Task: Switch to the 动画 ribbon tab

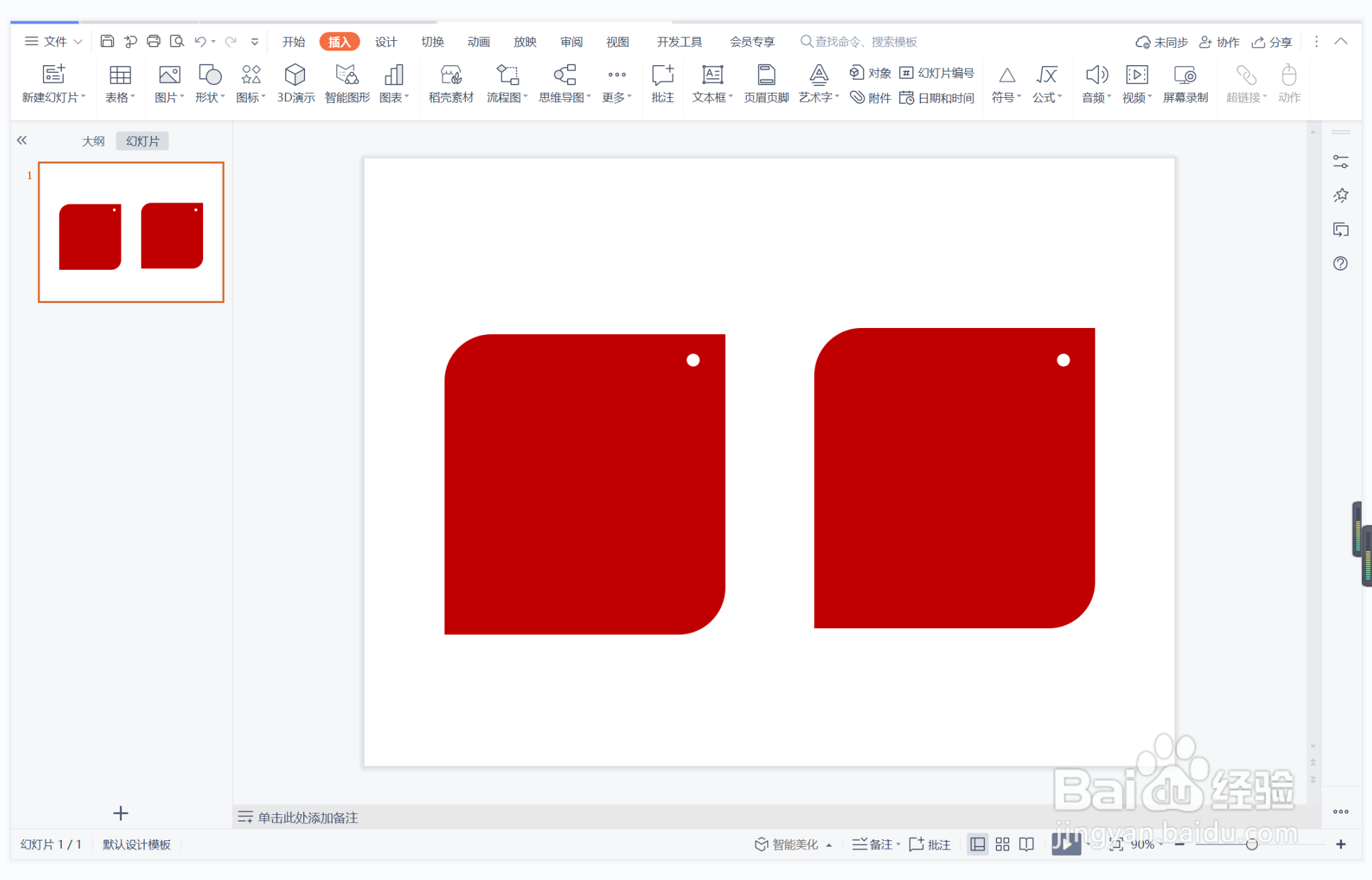Action: click(x=478, y=42)
